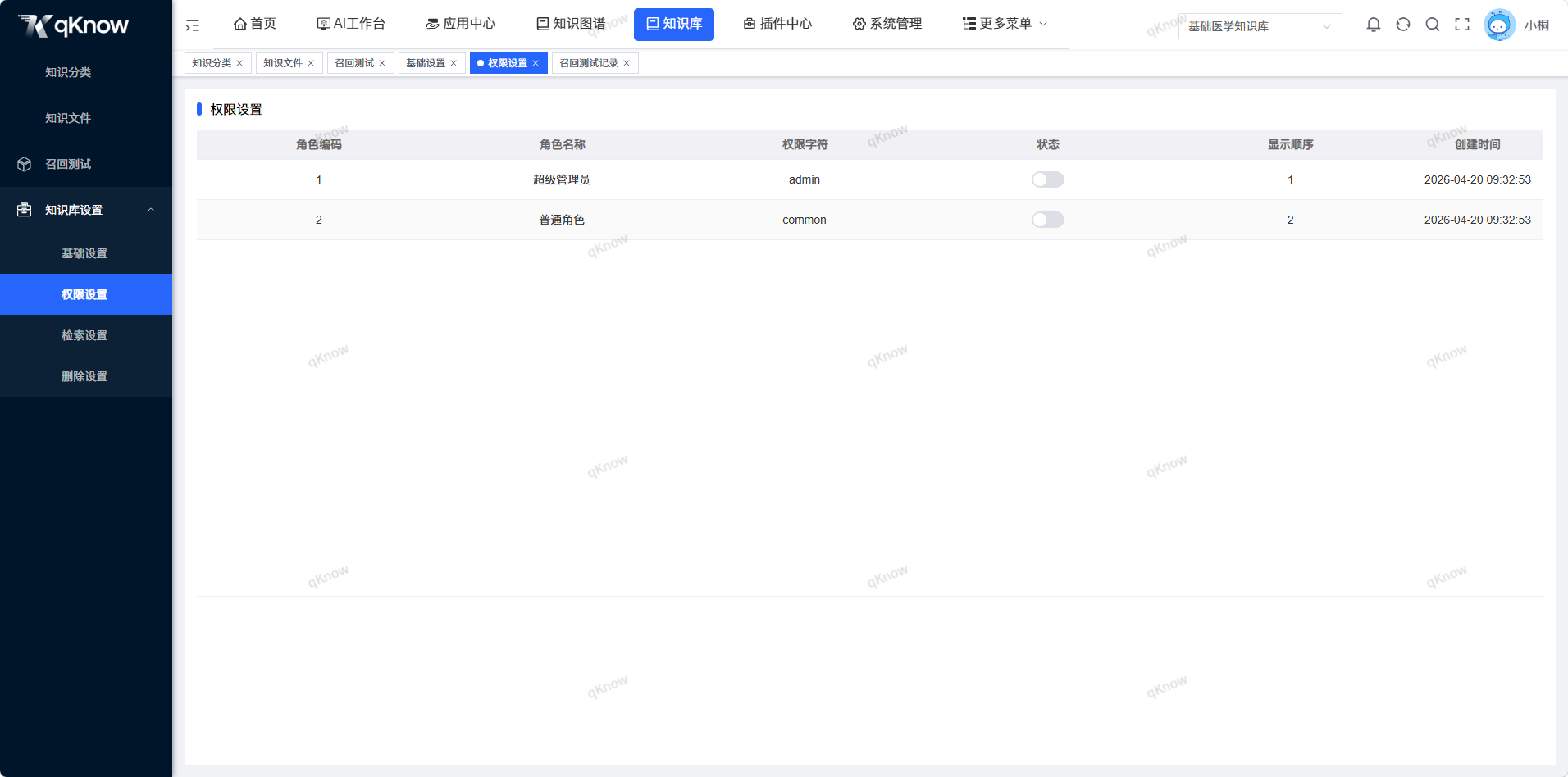Click 显示顺序 column header
The width and height of the screenshot is (1568, 777).
coord(1290,144)
